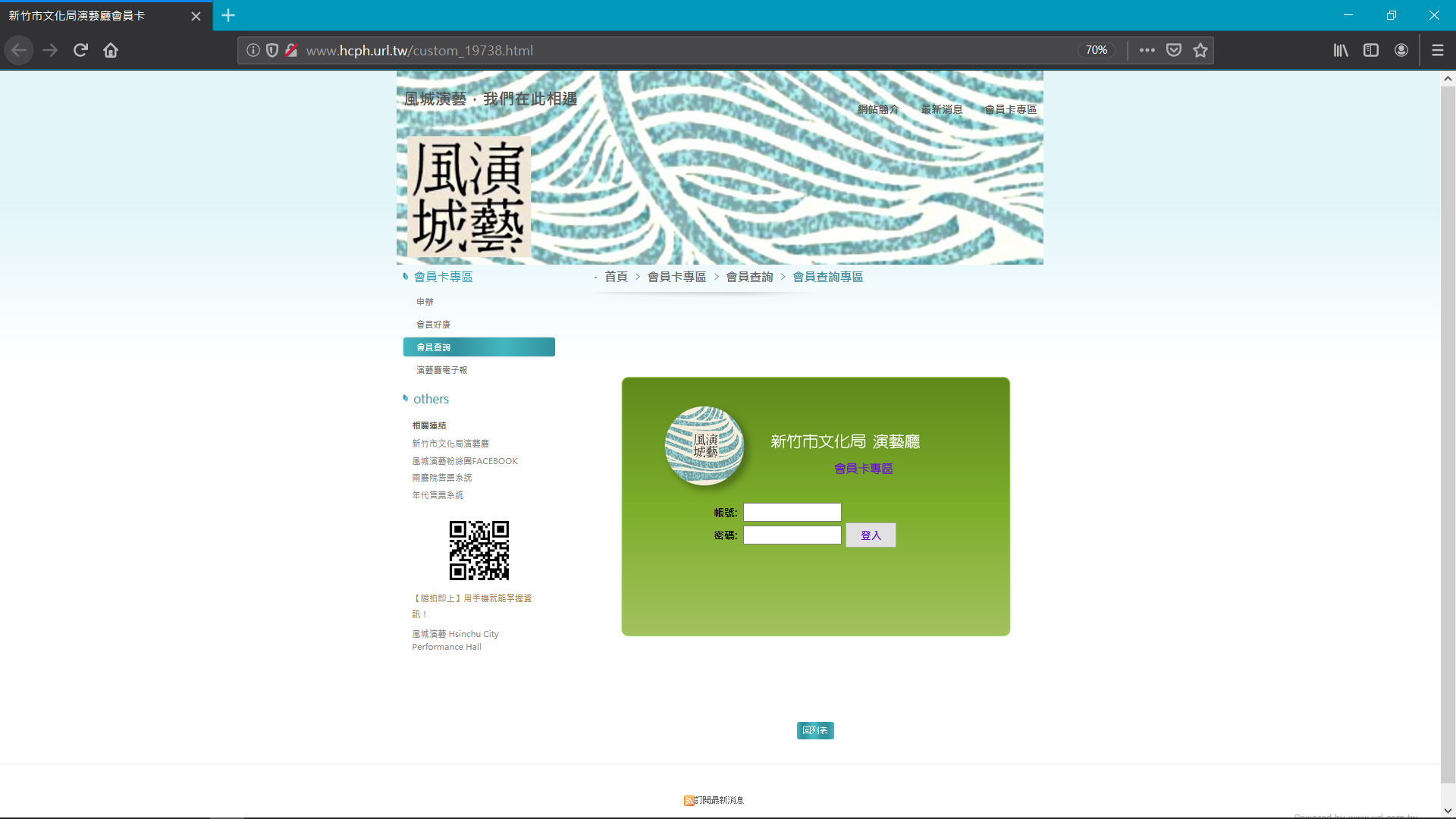1456x819 pixels.
Task: Click the 回列表 return button
Action: click(815, 730)
